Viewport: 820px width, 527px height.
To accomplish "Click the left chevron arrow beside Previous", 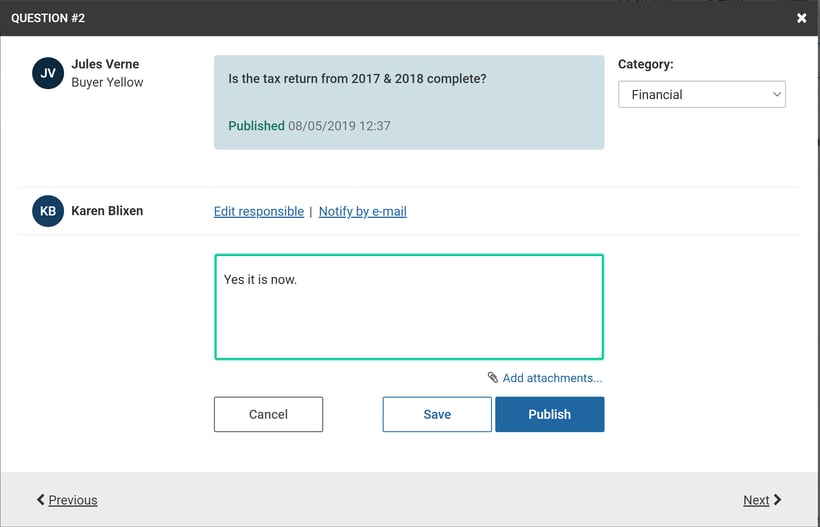I will click(41, 500).
